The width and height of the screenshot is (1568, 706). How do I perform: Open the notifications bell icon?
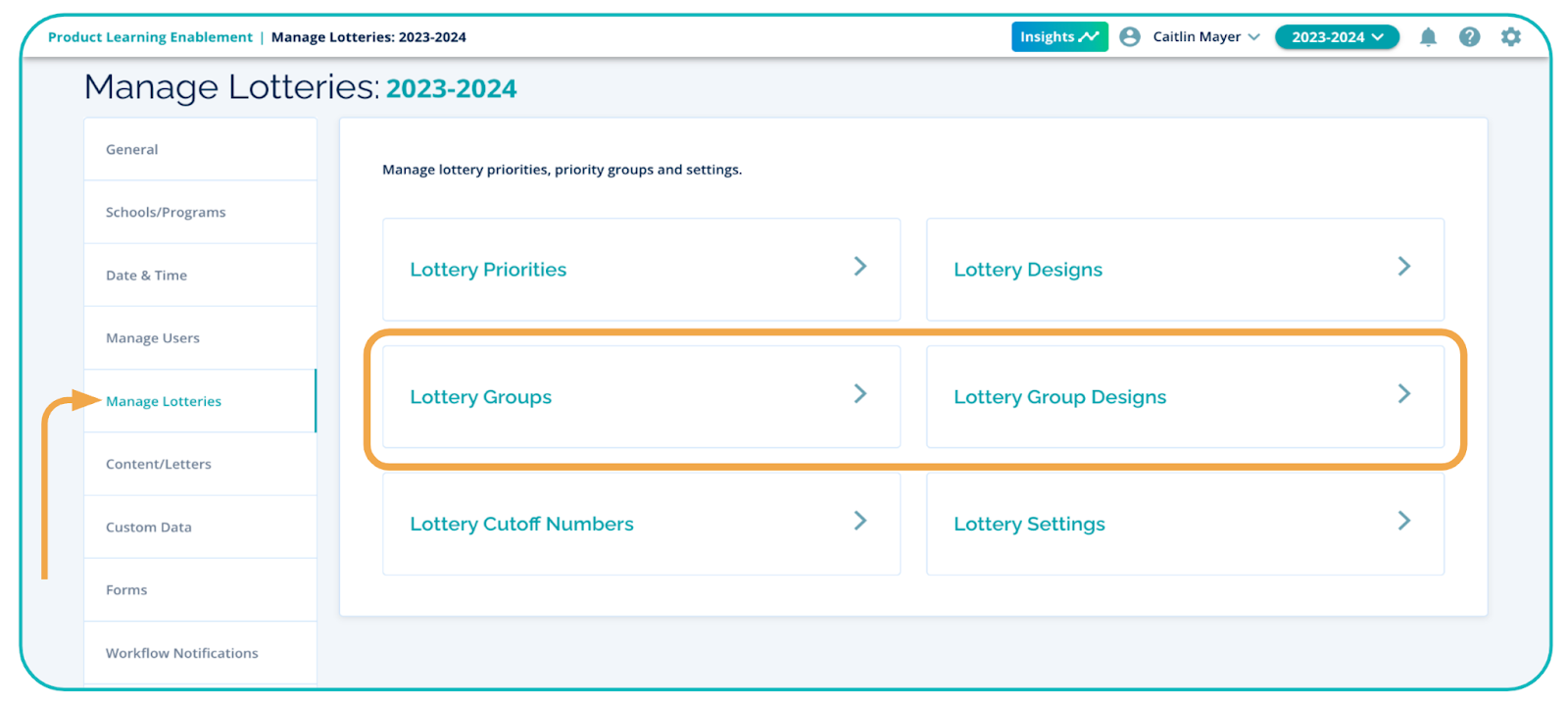pos(1428,37)
